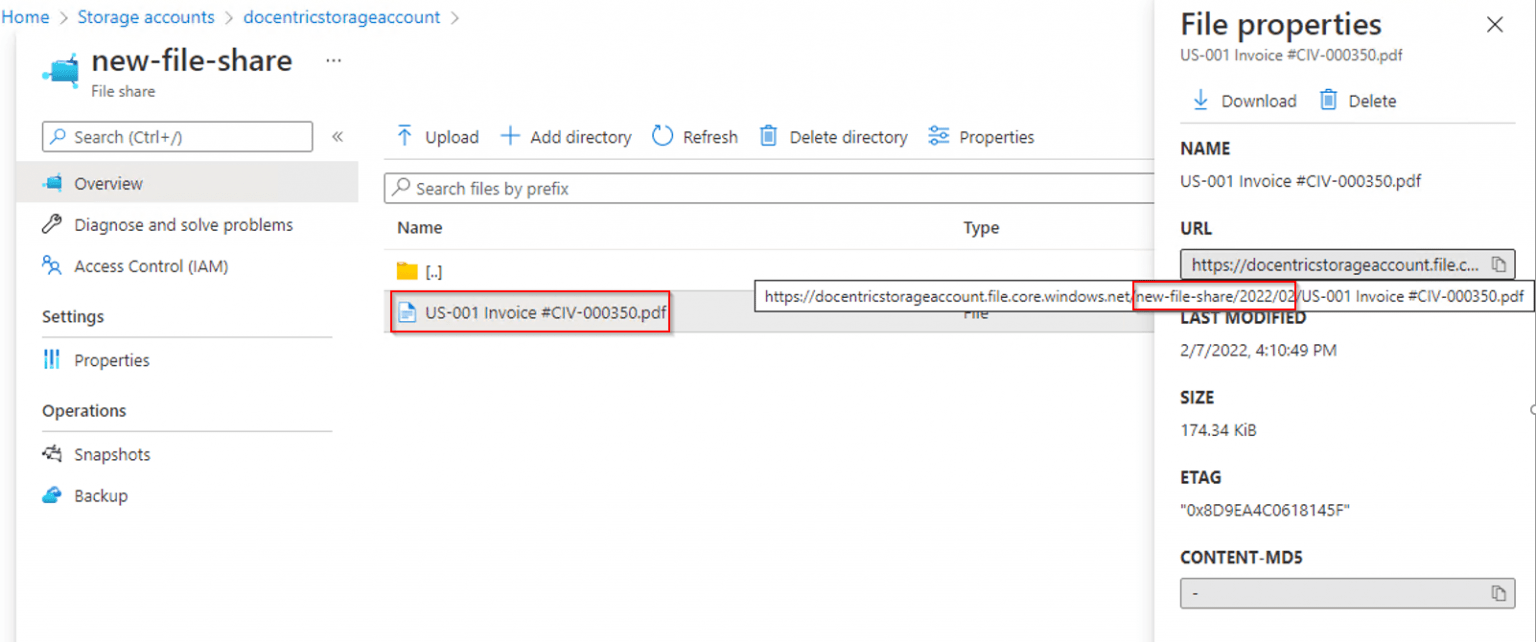Collapse the sidebar with the double chevron
The width and height of the screenshot is (1536, 642).
[x=338, y=136]
